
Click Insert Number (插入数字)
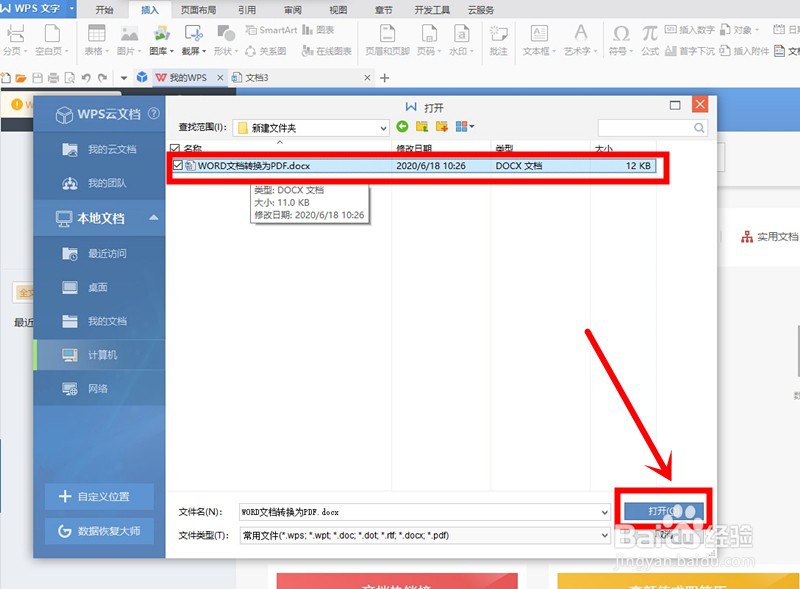coord(690,30)
